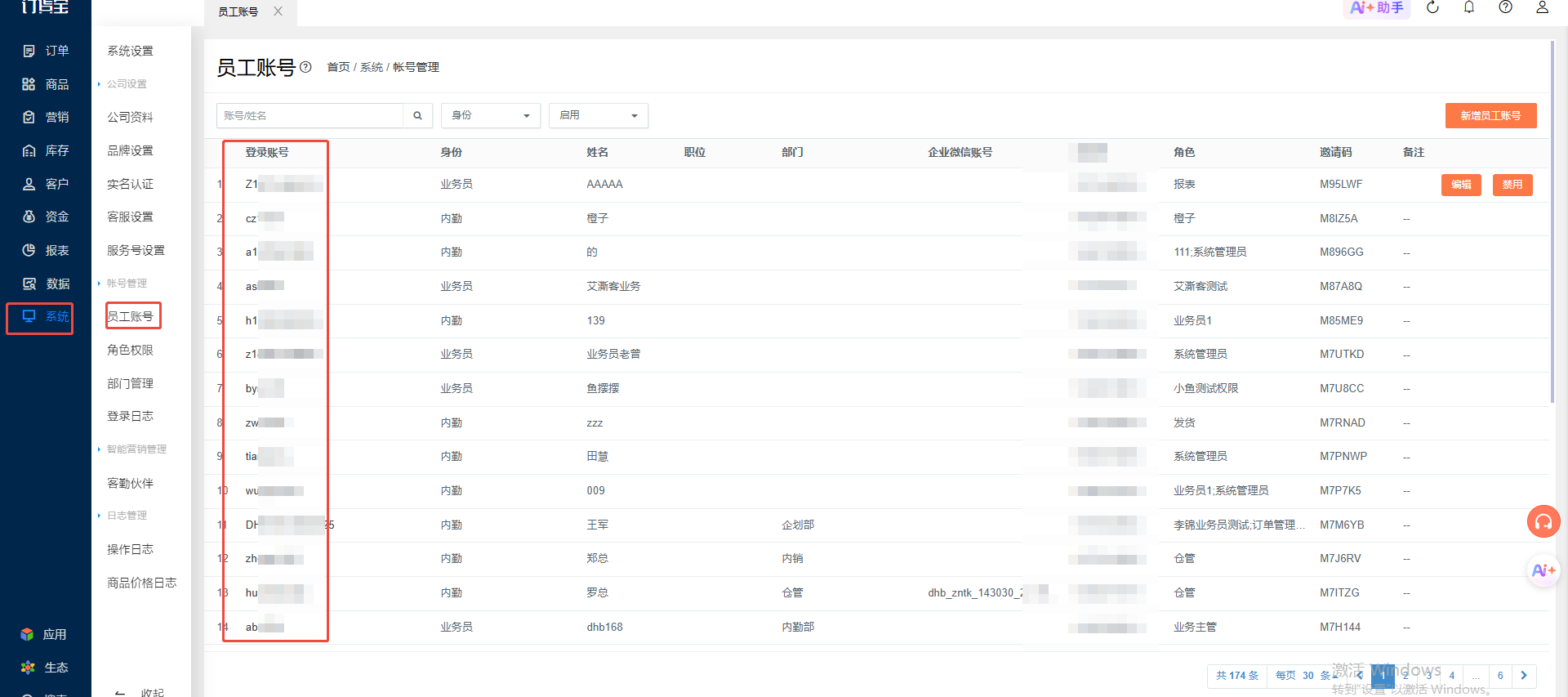Select the 品牌设置 menu item
Screen dimensions: 1568x697
click(x=130, y=150)
